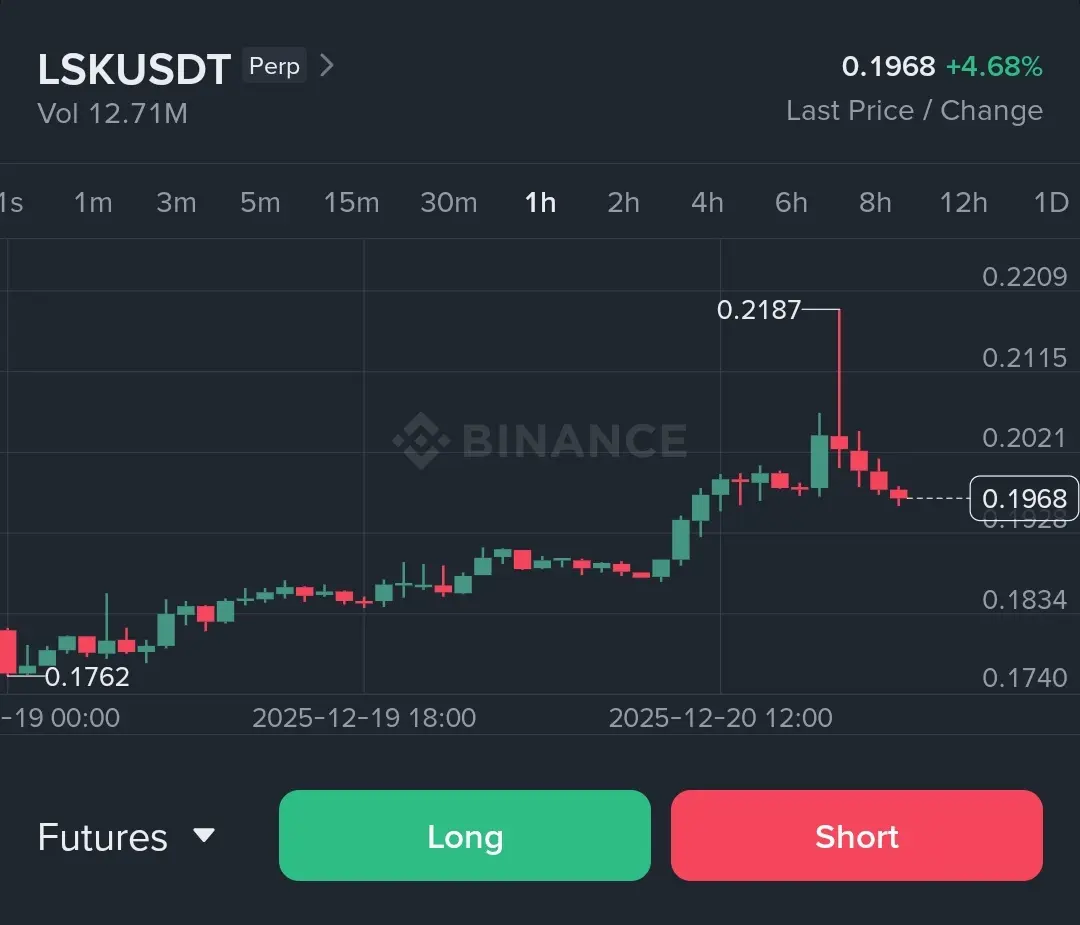This screenshot has height=925, width=1080.
Task: Switch chart to 30m interval
Action: pos(448,203)
